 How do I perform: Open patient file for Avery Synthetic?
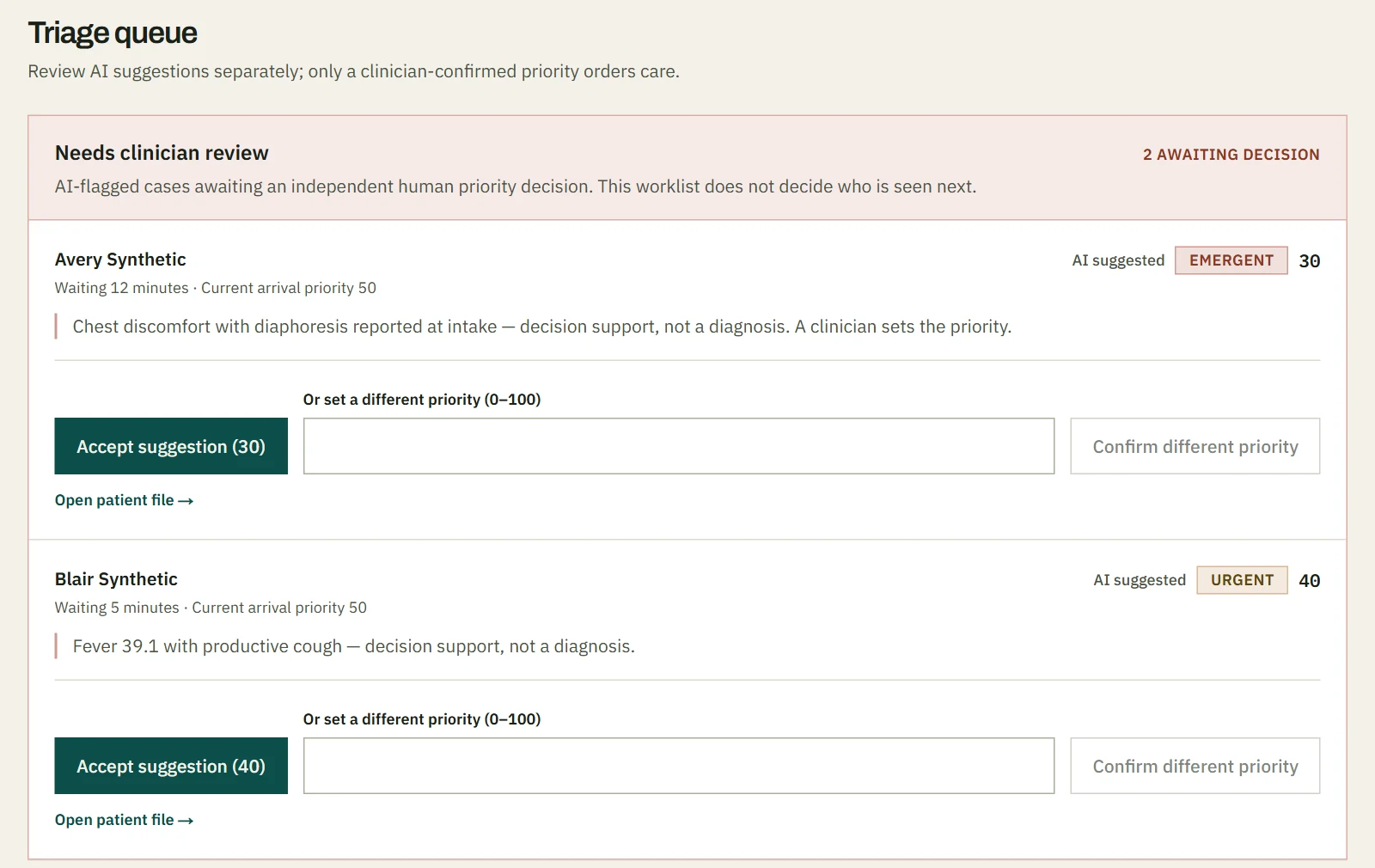125,500
